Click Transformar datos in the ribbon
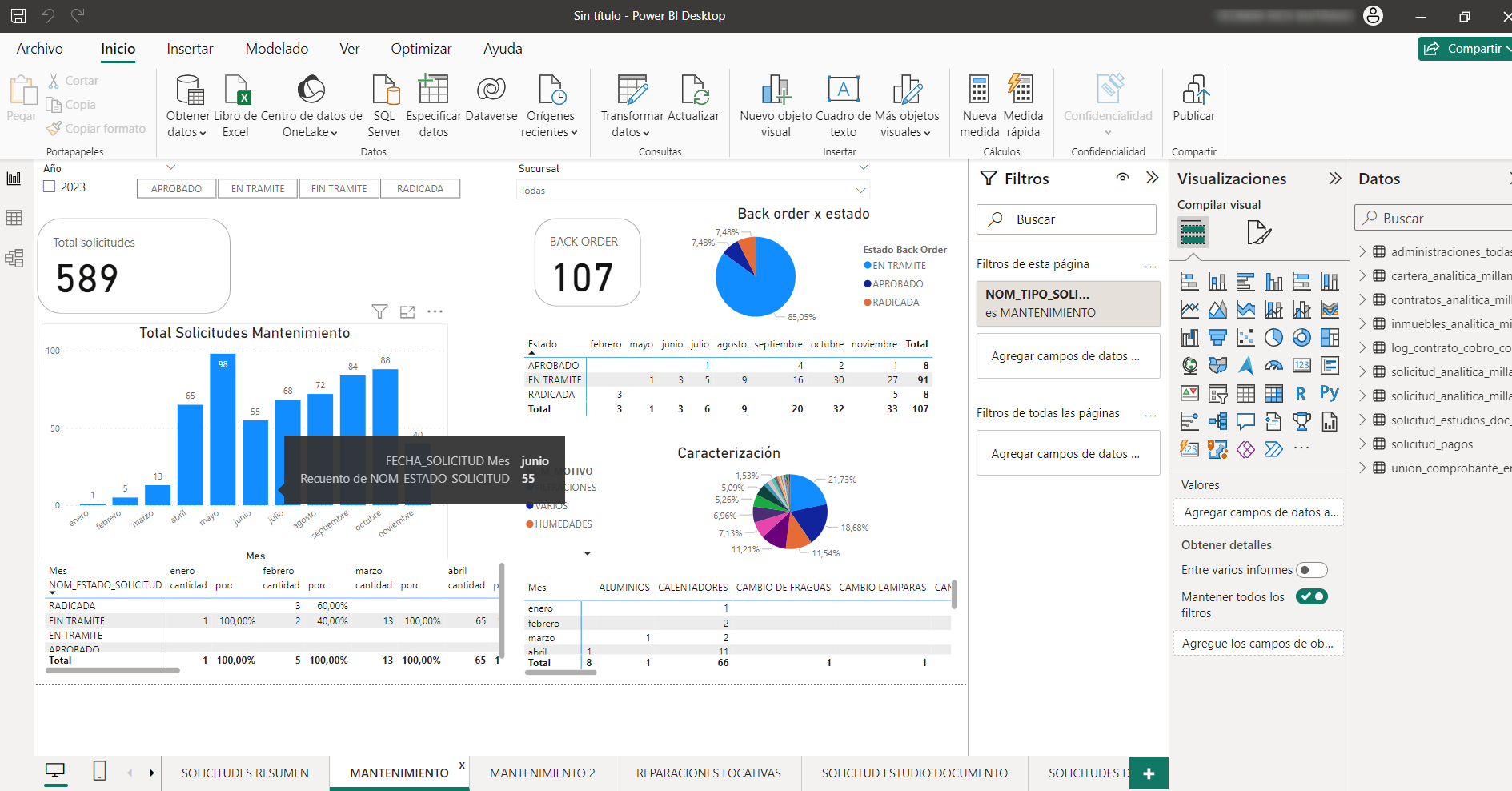This screenshot has height=791, width=1512. (632, 106)
